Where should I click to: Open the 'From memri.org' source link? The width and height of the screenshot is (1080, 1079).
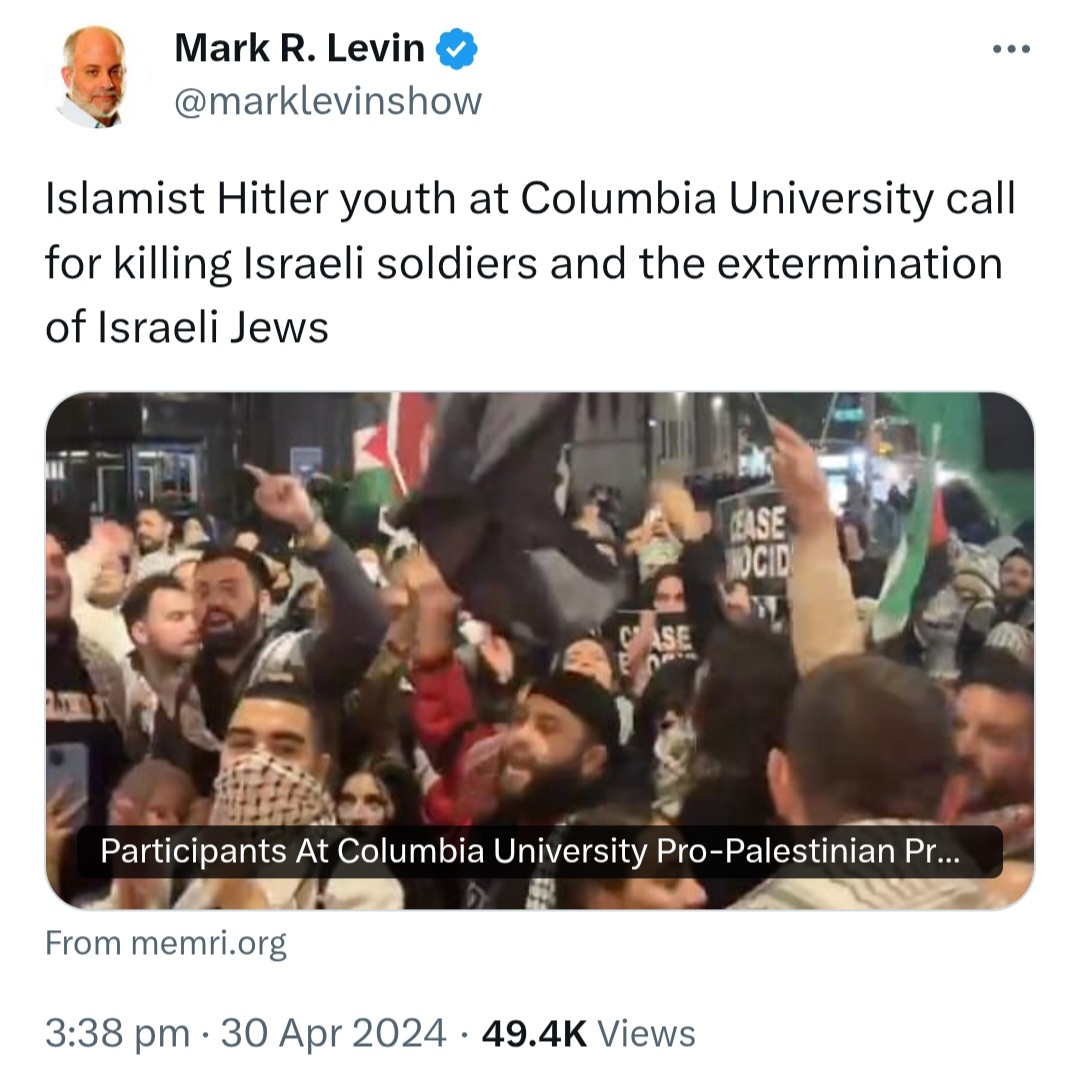click(x=165, y=943)
